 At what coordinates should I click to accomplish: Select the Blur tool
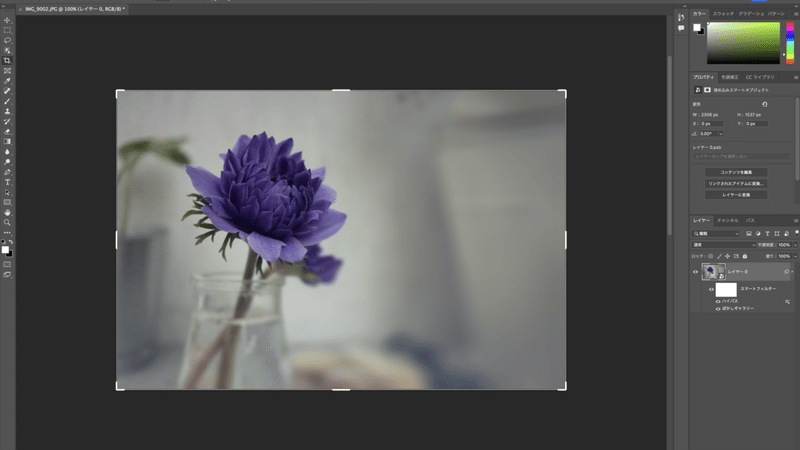[7, 152]
